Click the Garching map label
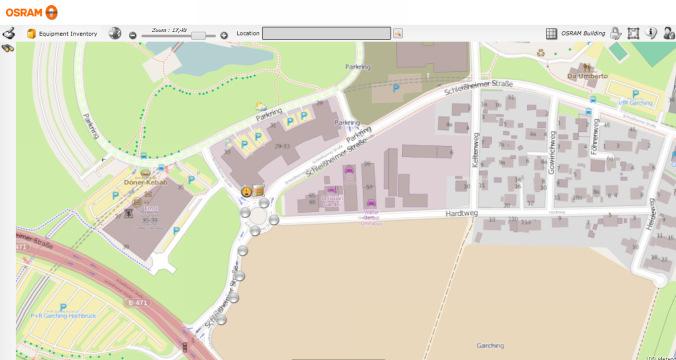676x360 pixels. point(490,346)
